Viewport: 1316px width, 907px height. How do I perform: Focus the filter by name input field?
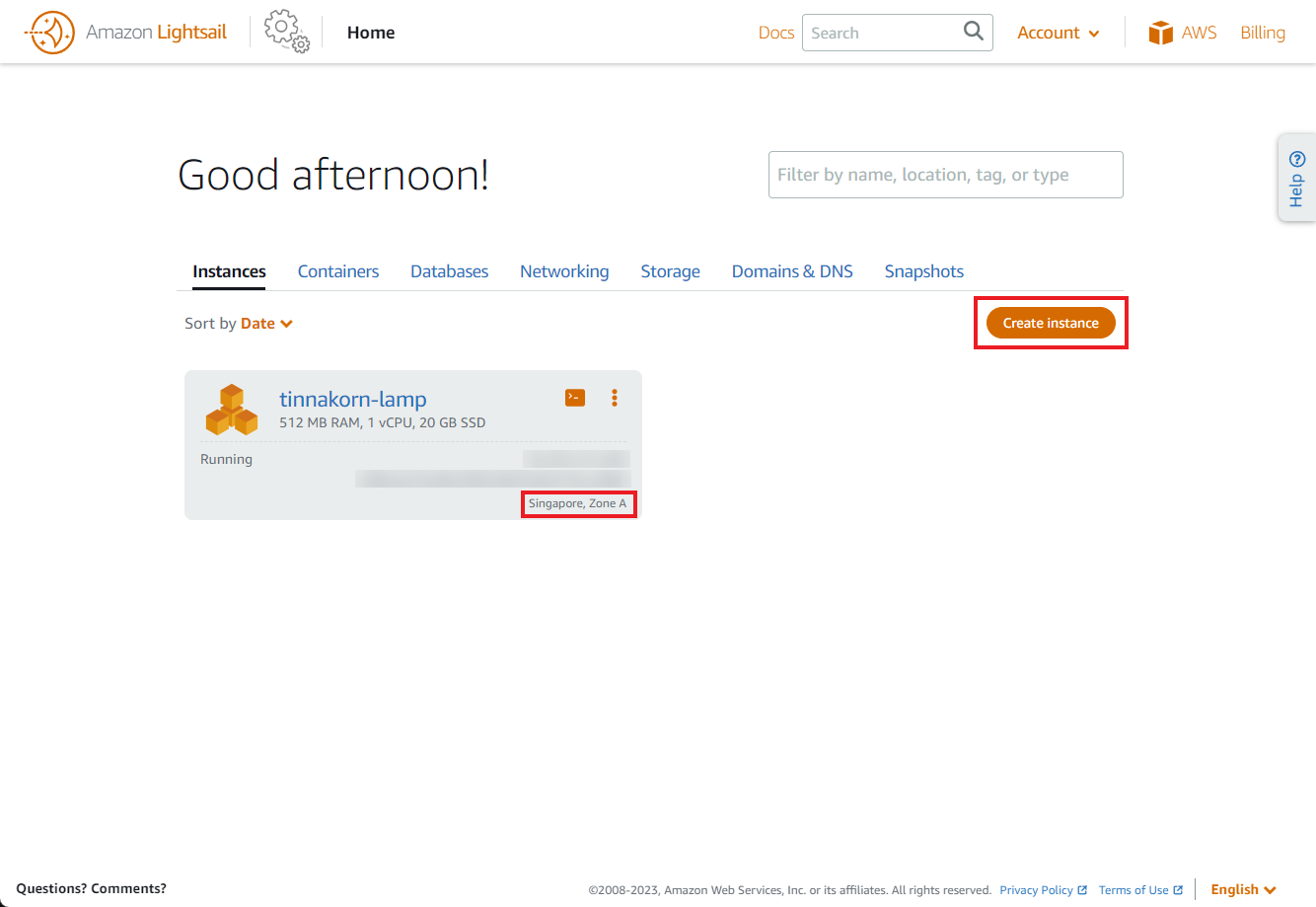click(946, 175)
